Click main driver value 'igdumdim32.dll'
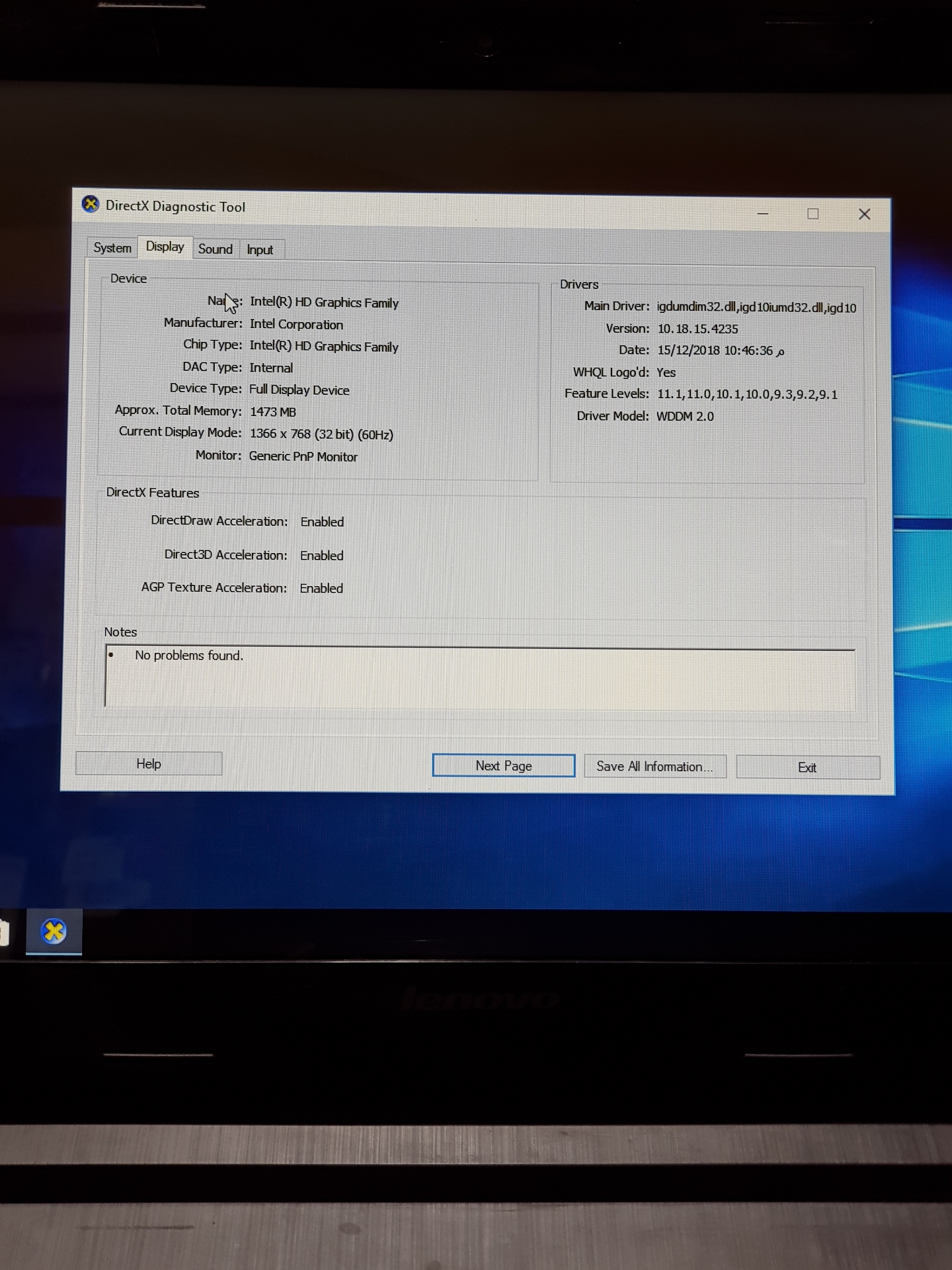The height and width of the screenshot is (1270, 952). coord(696,308)
